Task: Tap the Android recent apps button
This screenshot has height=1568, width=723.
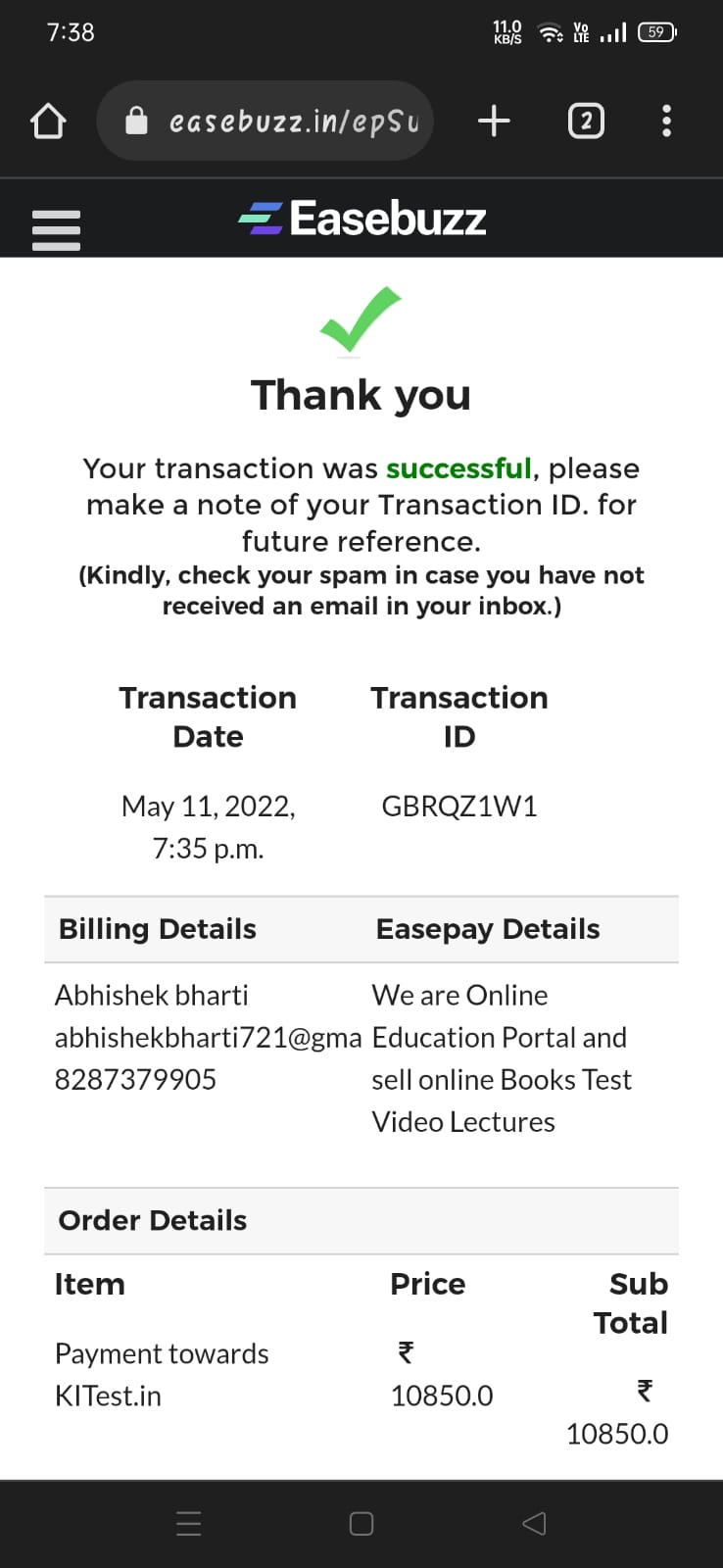Action: (x=189, y=1524)
